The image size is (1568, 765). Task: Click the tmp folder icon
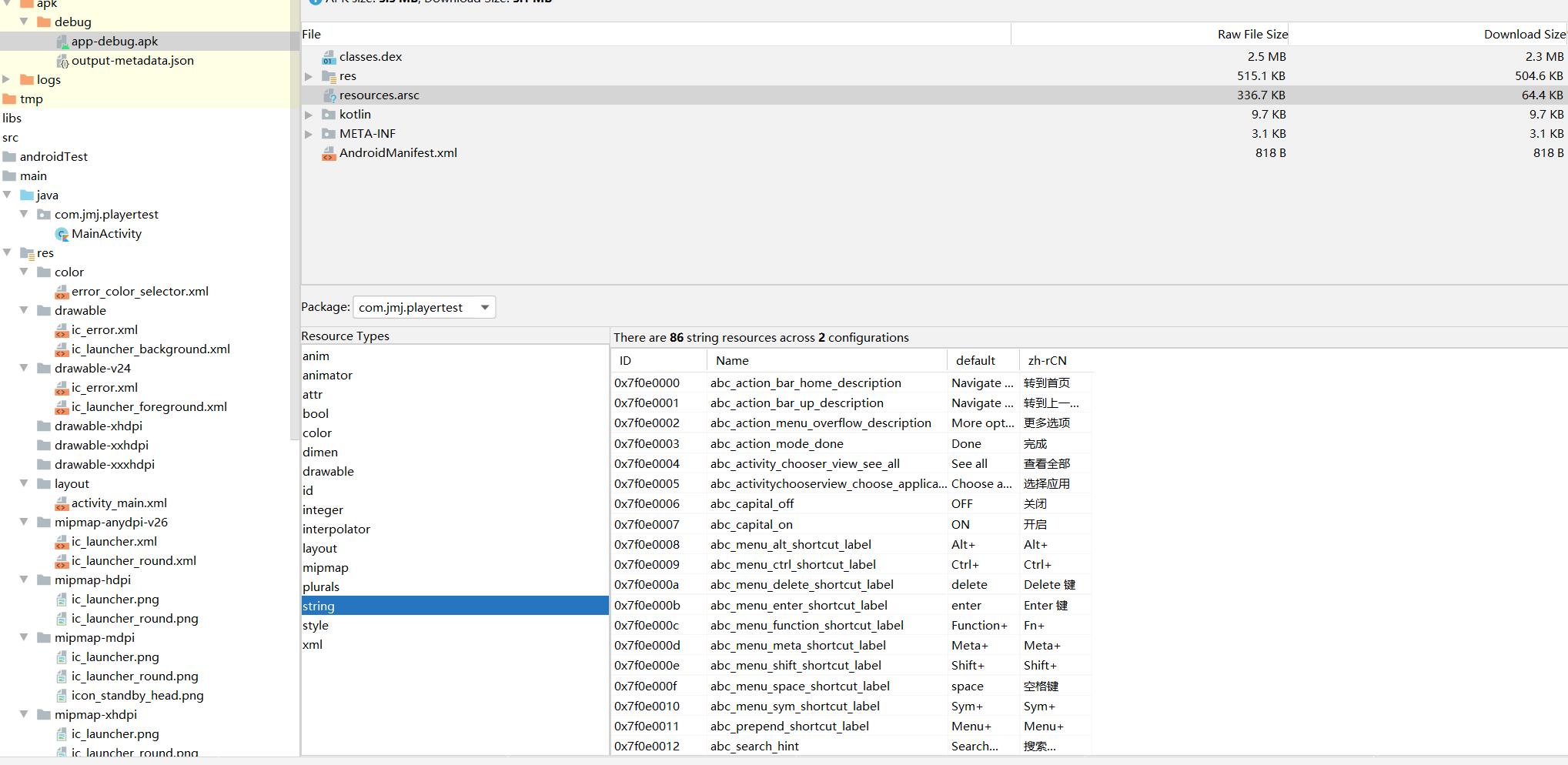point(10,99)
